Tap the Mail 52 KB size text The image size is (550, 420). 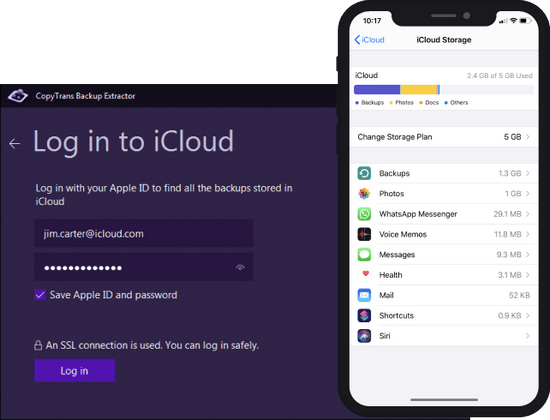(x=519, y=295)
